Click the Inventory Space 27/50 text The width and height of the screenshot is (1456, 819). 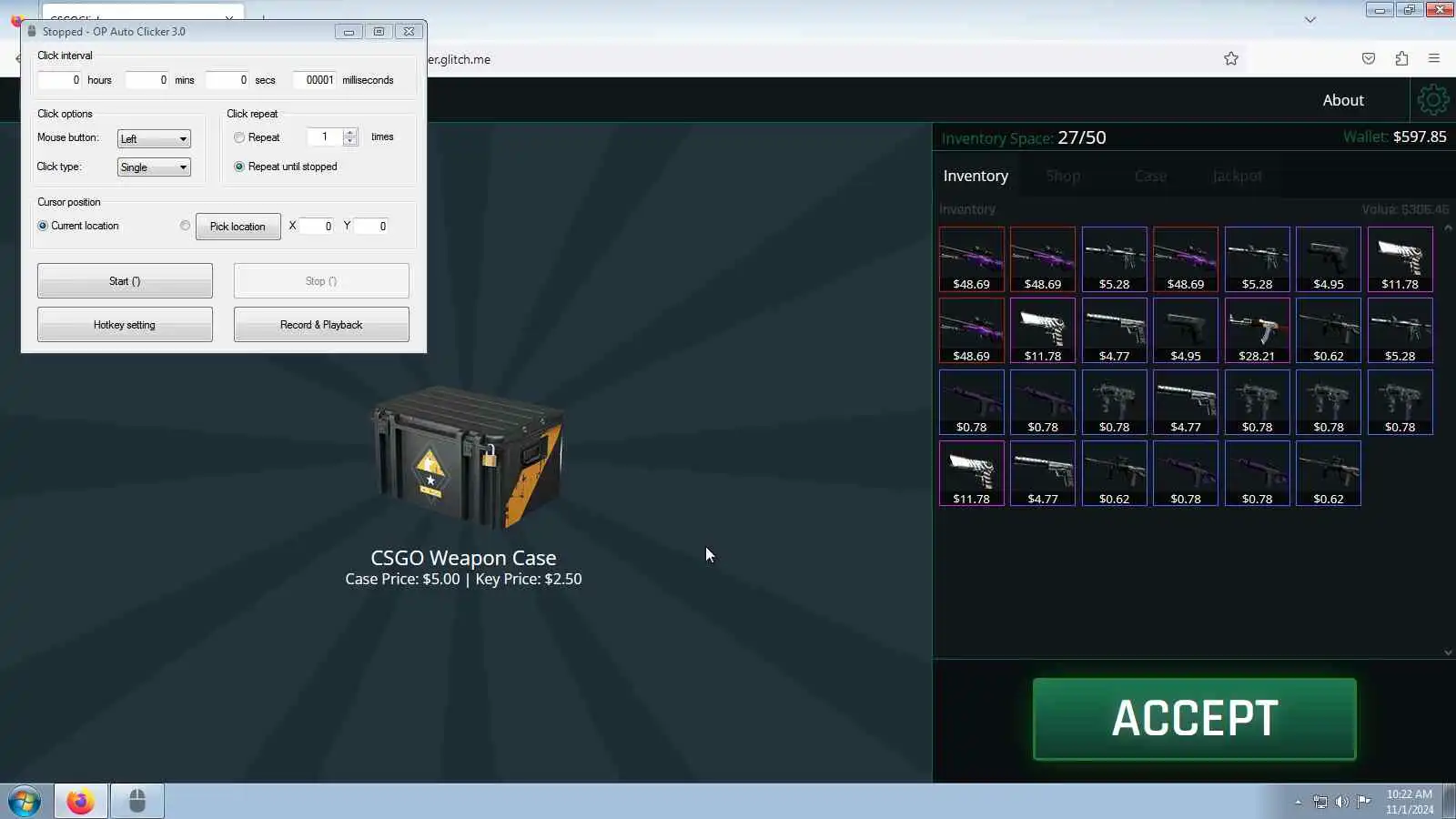tap(1024, 137)
